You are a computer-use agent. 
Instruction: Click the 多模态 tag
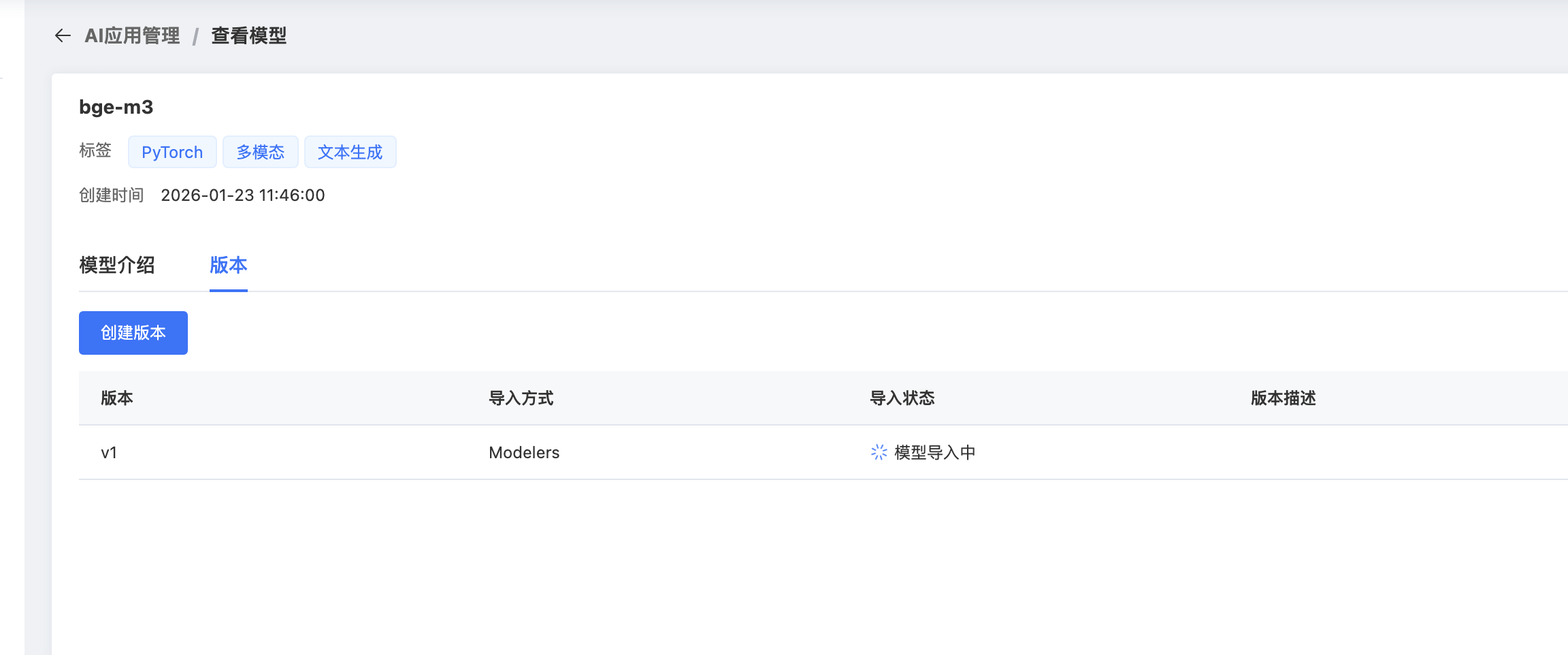coord(260,152)
